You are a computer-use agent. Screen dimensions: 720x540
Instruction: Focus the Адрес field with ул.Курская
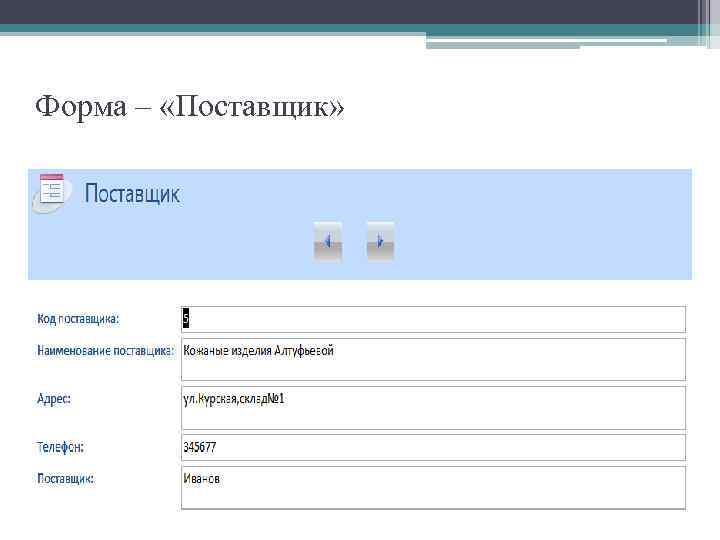tap(433, 408)
